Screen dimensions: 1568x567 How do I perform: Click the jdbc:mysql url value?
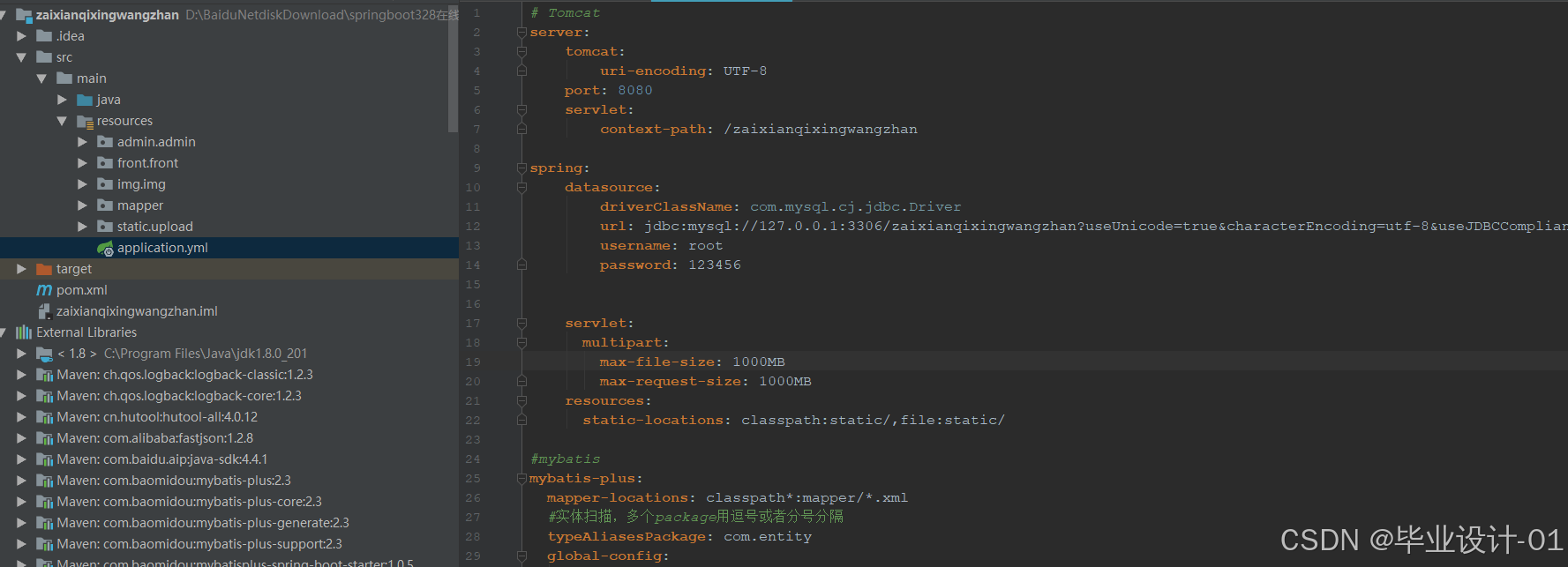[x=1106, y=227]
